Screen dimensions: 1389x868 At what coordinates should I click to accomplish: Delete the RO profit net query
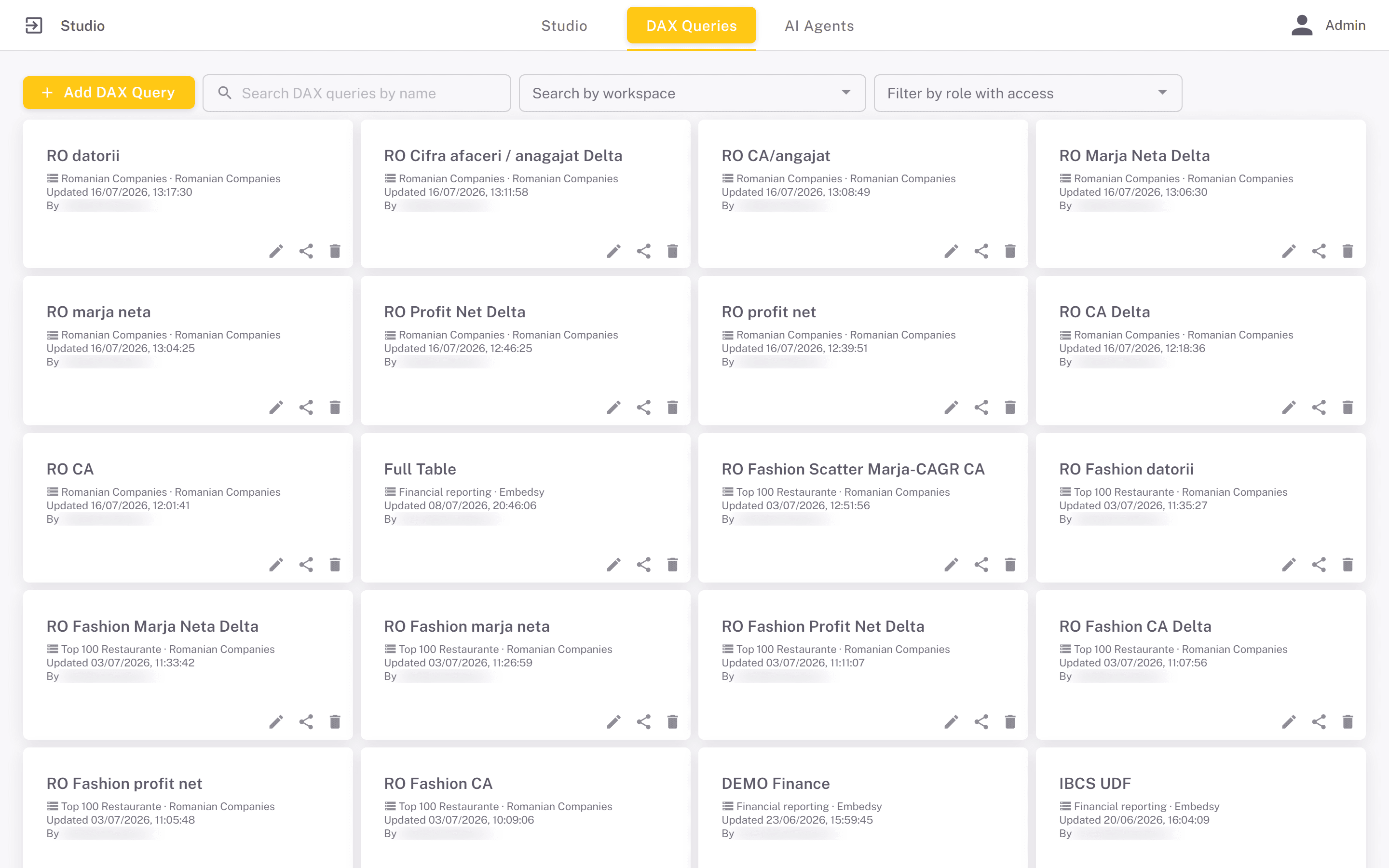pyautogui.click(x=1010, y=407)
